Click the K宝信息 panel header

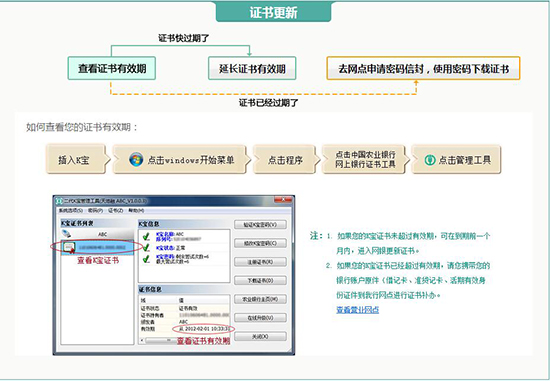pyautogui.click(x=185, y=224)
